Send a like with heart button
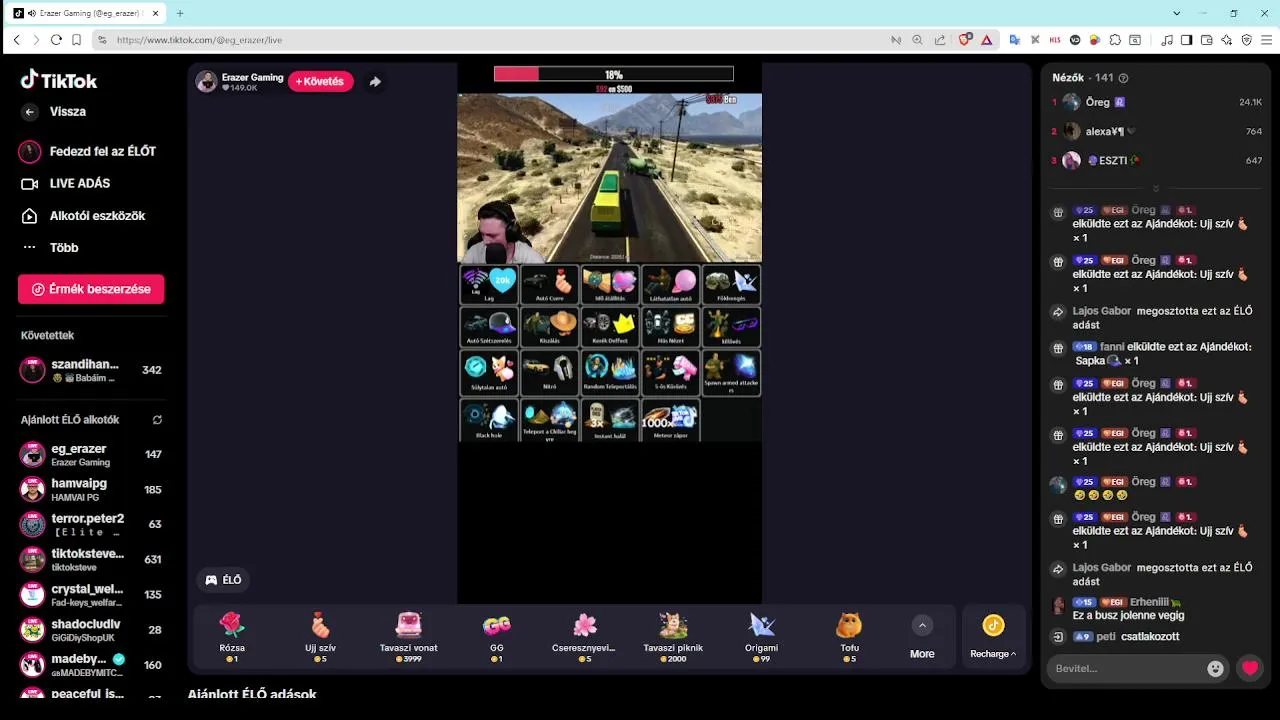Image resolution: width=1280 pixels, height=720 pixels. [x=1250, y=668]
